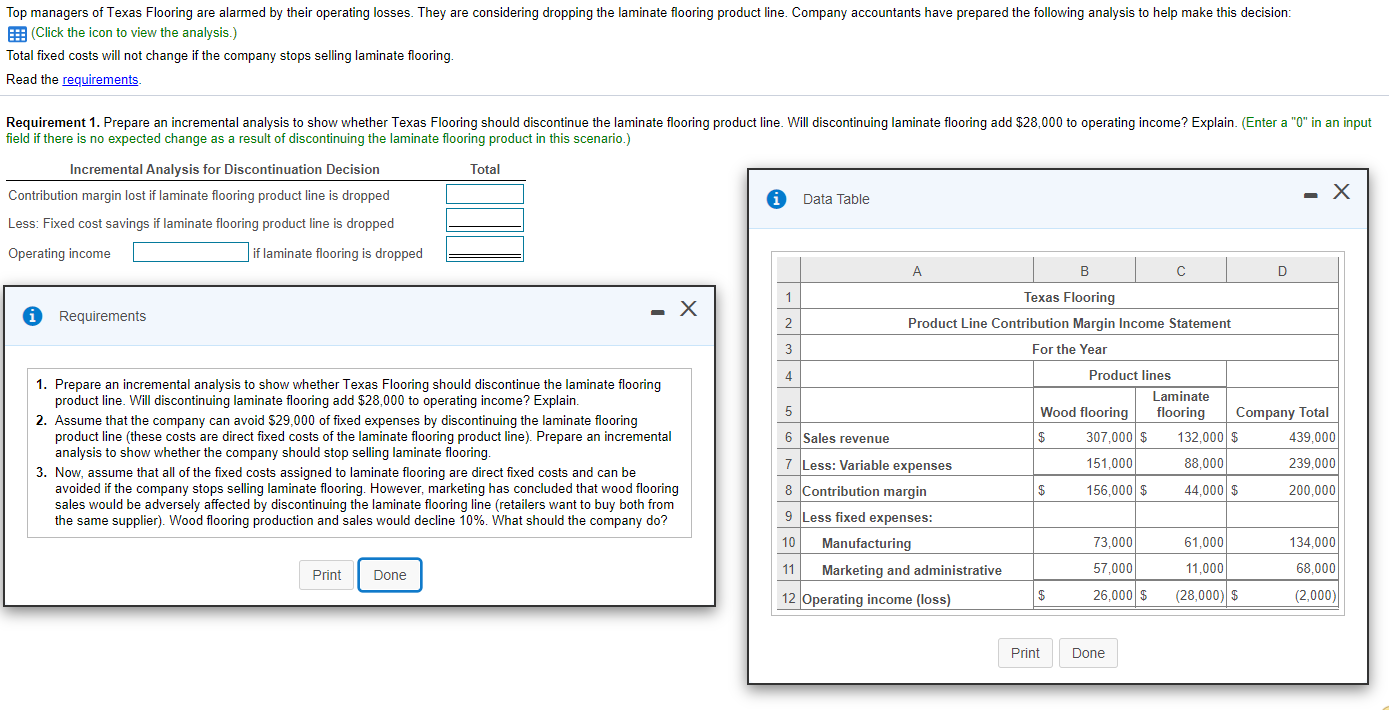Viewport: 1389px width, 710px height.
Task: Click the Incremental Analysis for Discontinuation Decision heading
Action: pos(225,169)
